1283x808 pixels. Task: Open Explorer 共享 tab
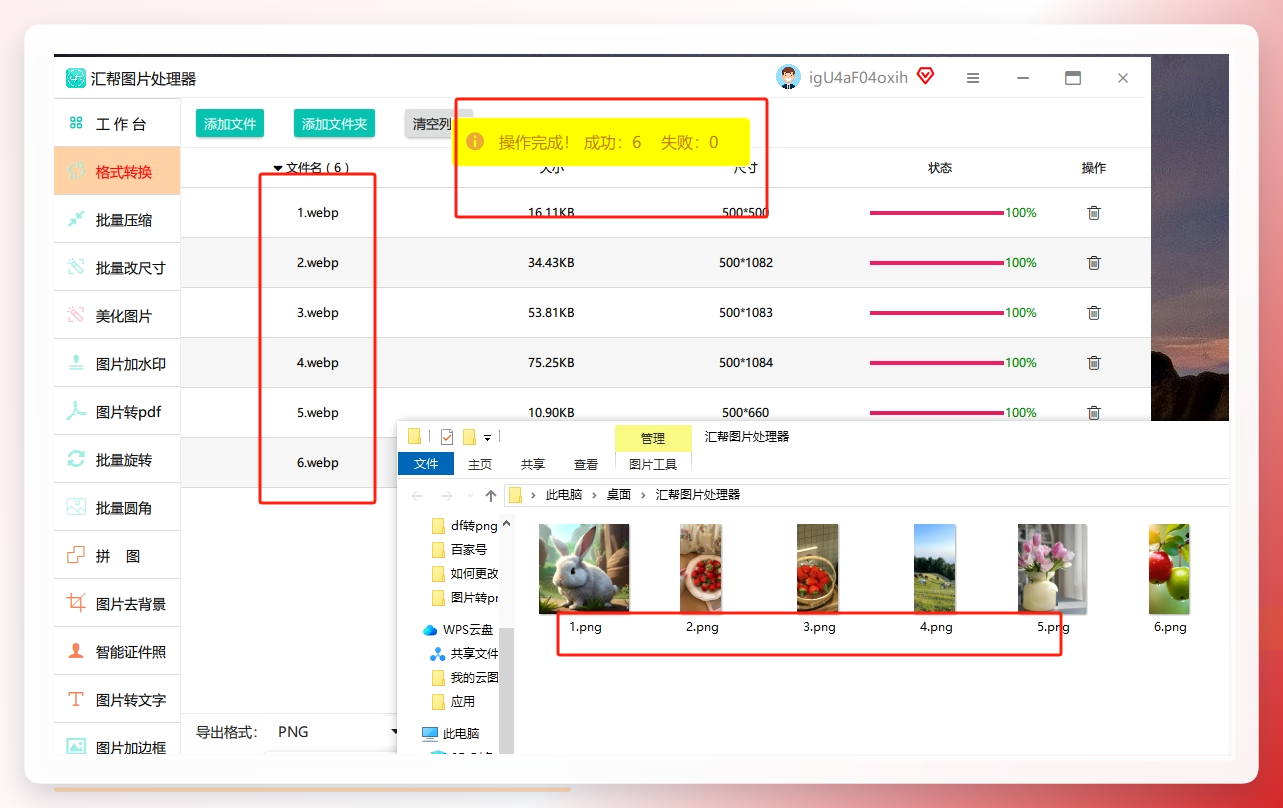533,464
